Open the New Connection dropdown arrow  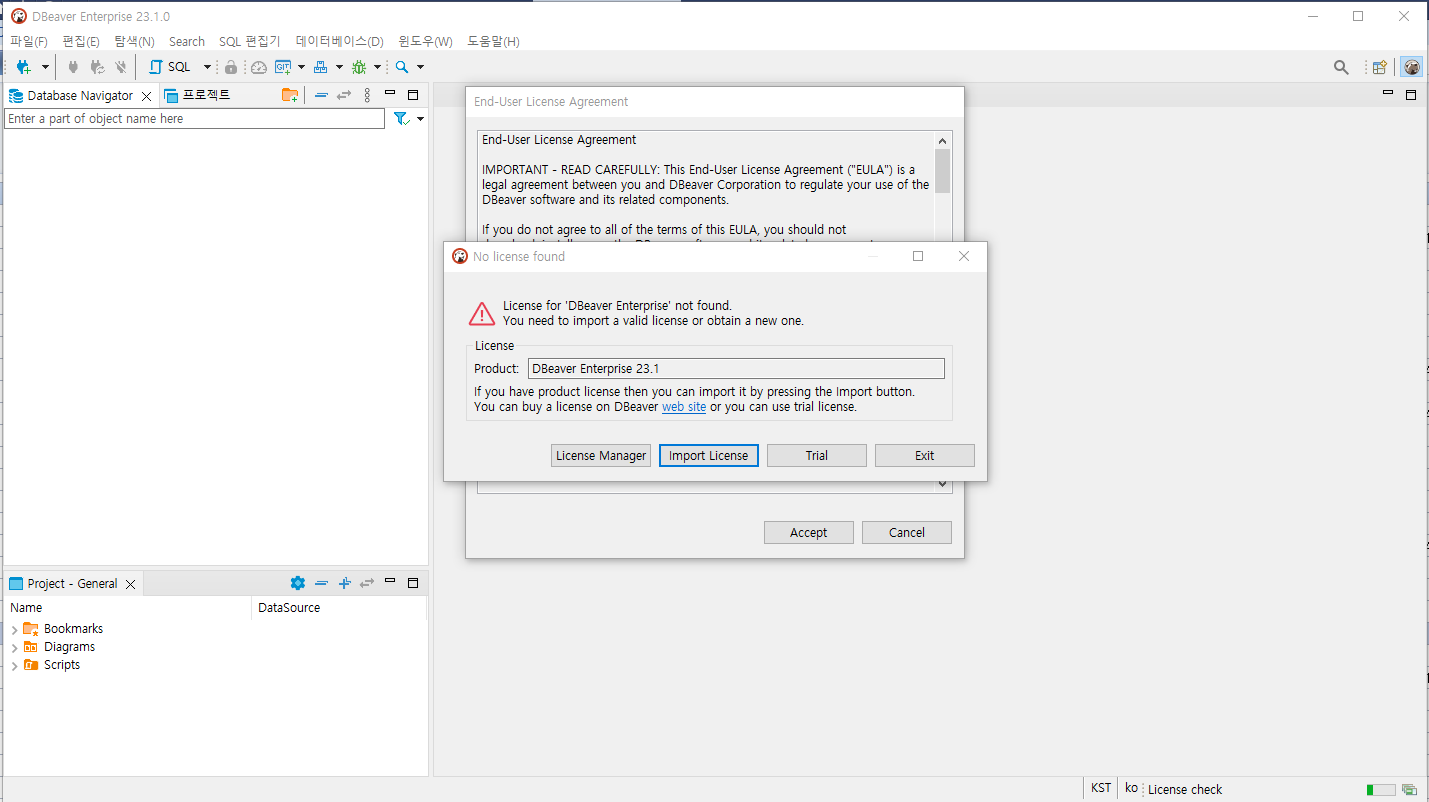[x=45, y=67]
